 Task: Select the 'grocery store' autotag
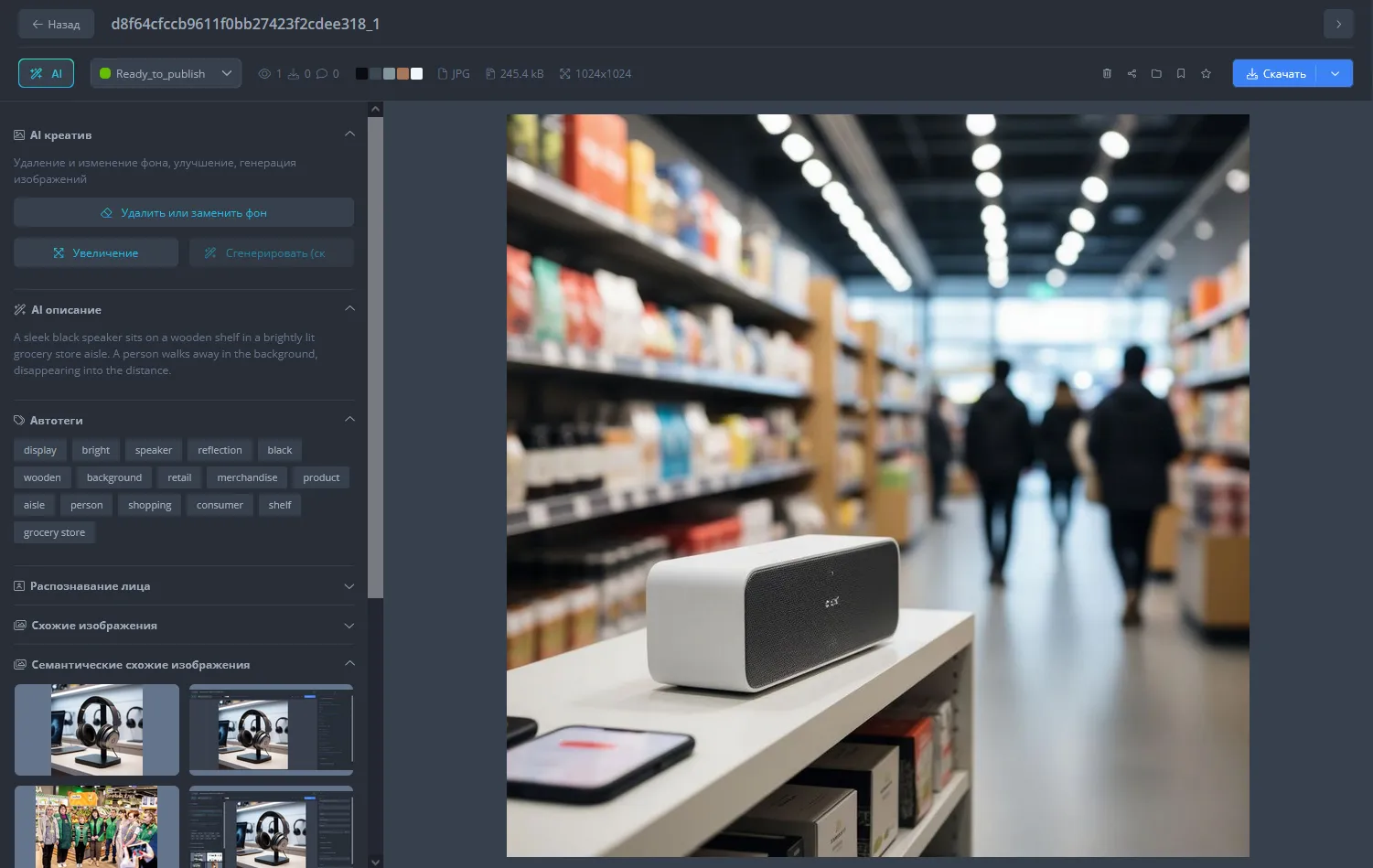click(54, 532)
